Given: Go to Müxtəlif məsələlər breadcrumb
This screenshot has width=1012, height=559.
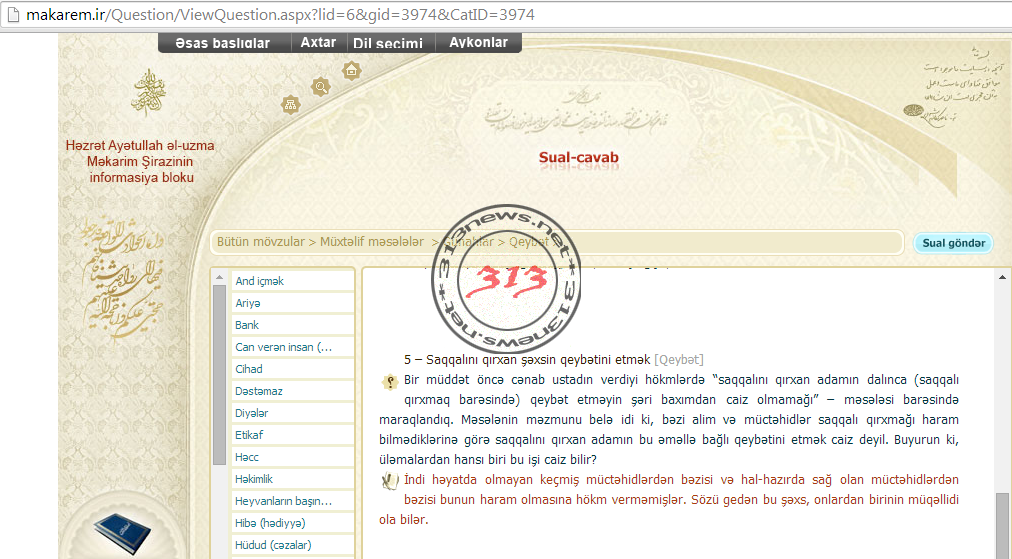Looking at the screenshot, I should pos(372,242).
